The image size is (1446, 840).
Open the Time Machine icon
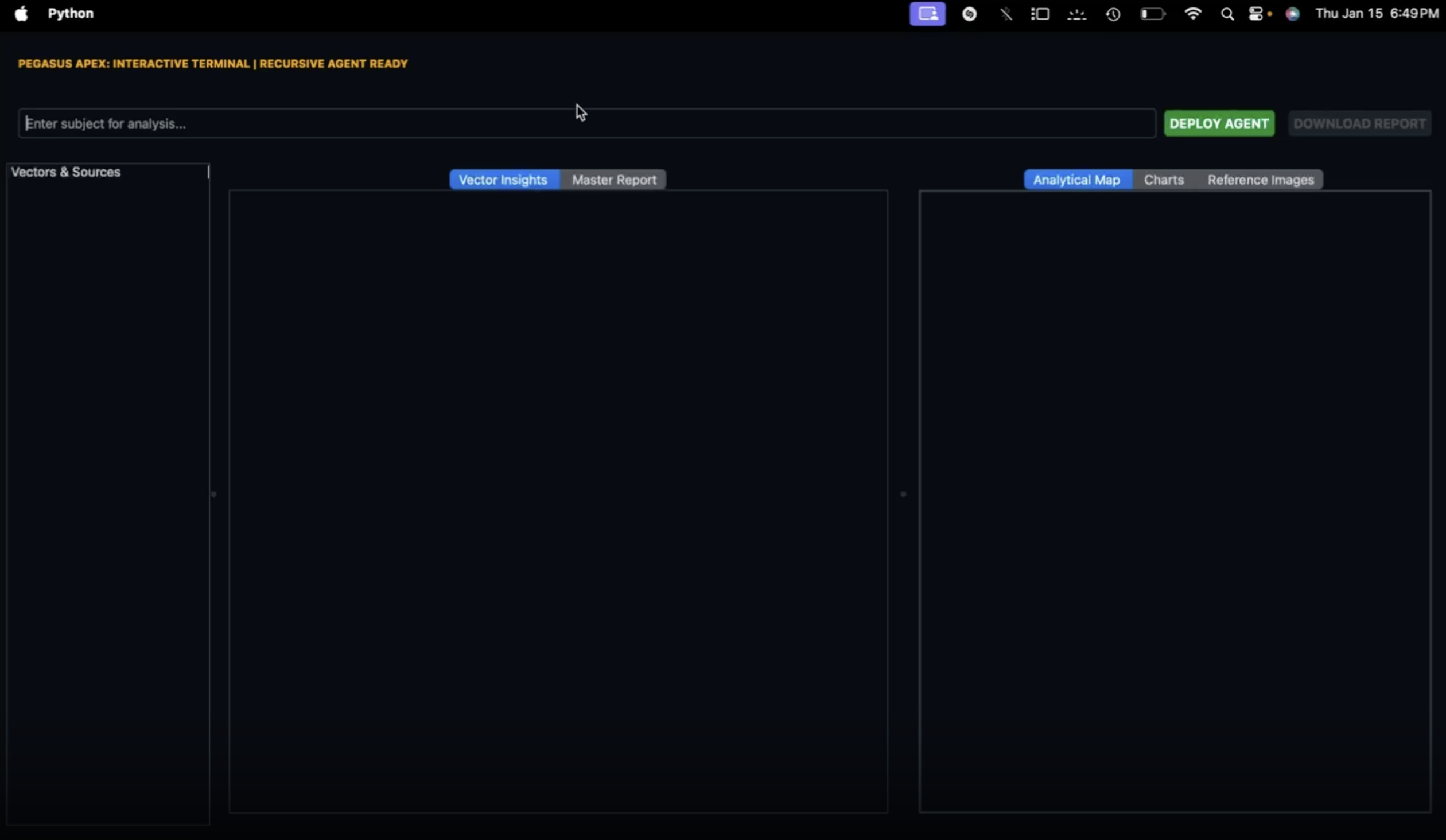1113,14
